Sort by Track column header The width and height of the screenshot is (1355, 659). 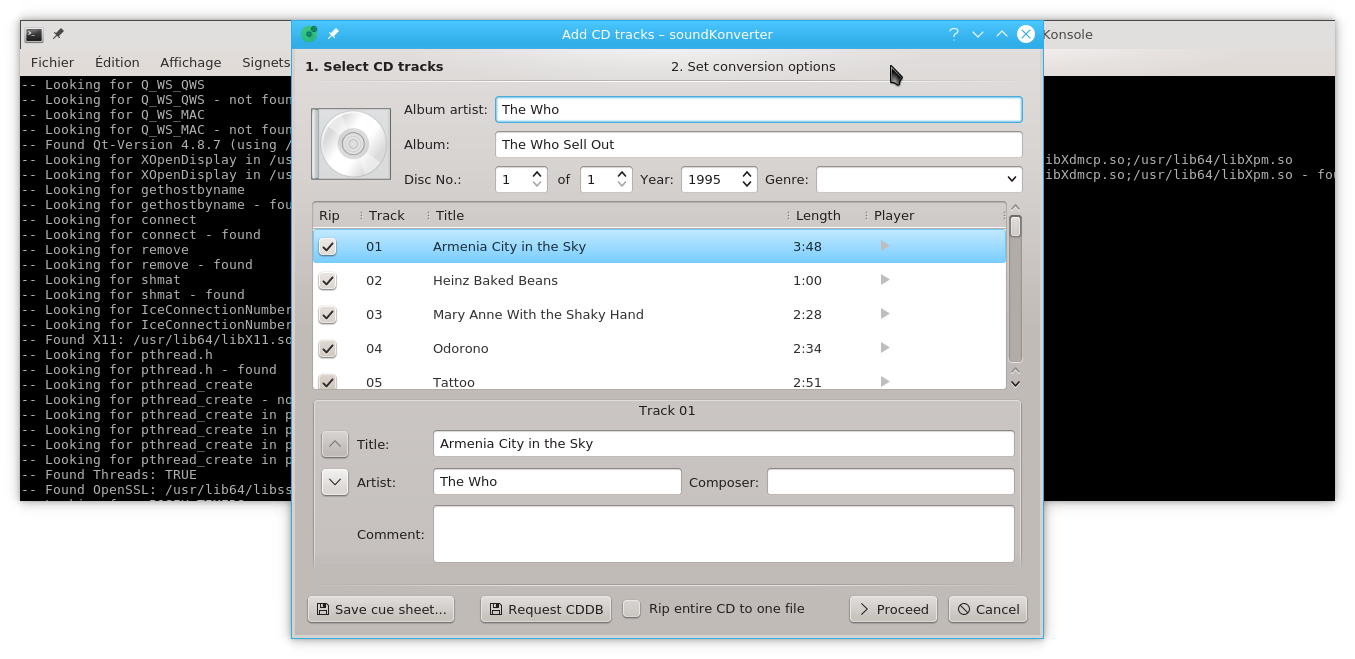pos(394,215)
